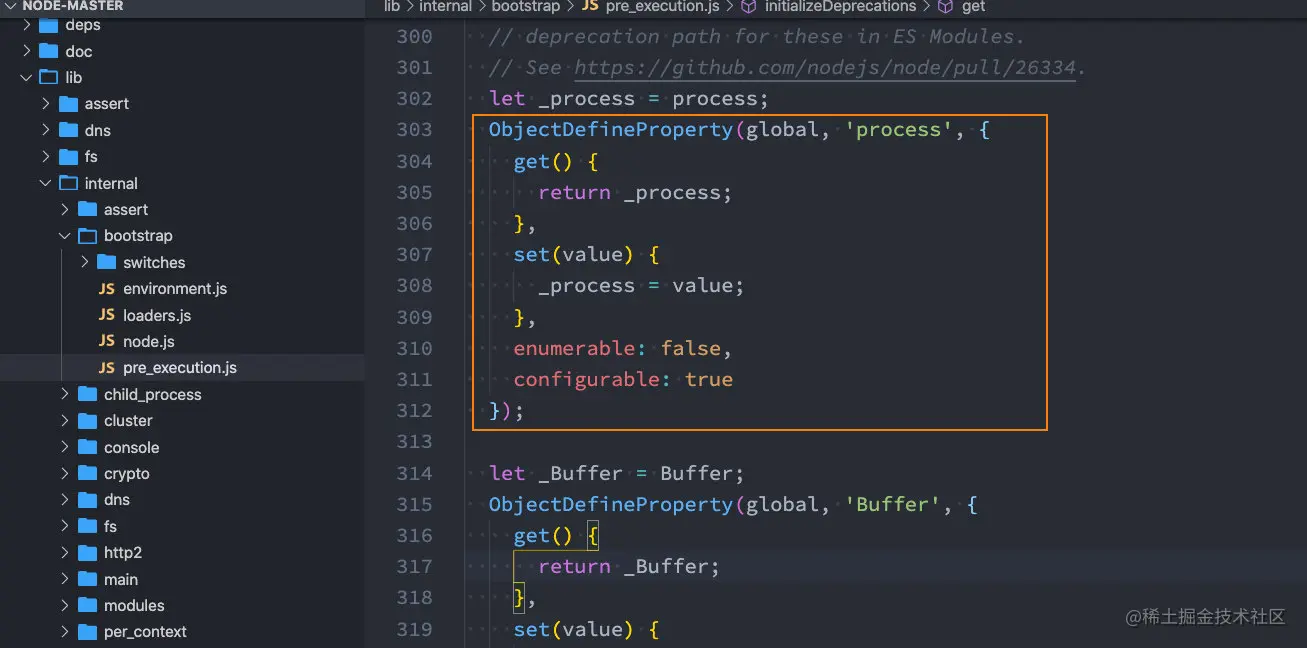Image resolution: width=1307 pixels, height=648 pixels.
Task: Select the dns folder under lib
Action: click(98, 130)
